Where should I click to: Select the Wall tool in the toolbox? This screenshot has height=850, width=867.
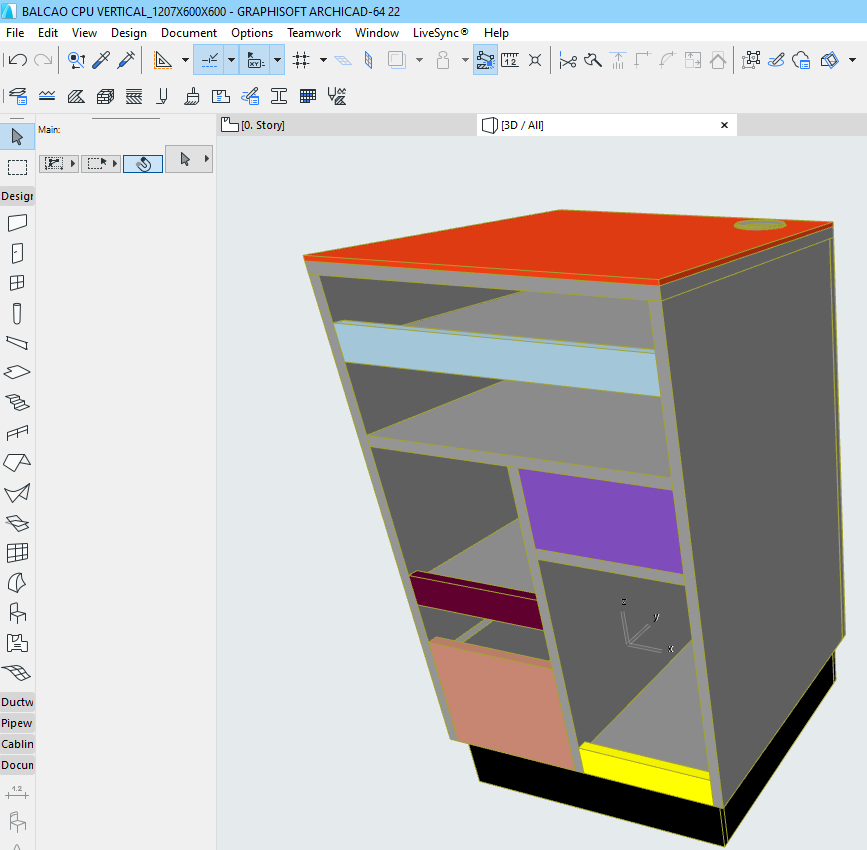coord(17,223)
